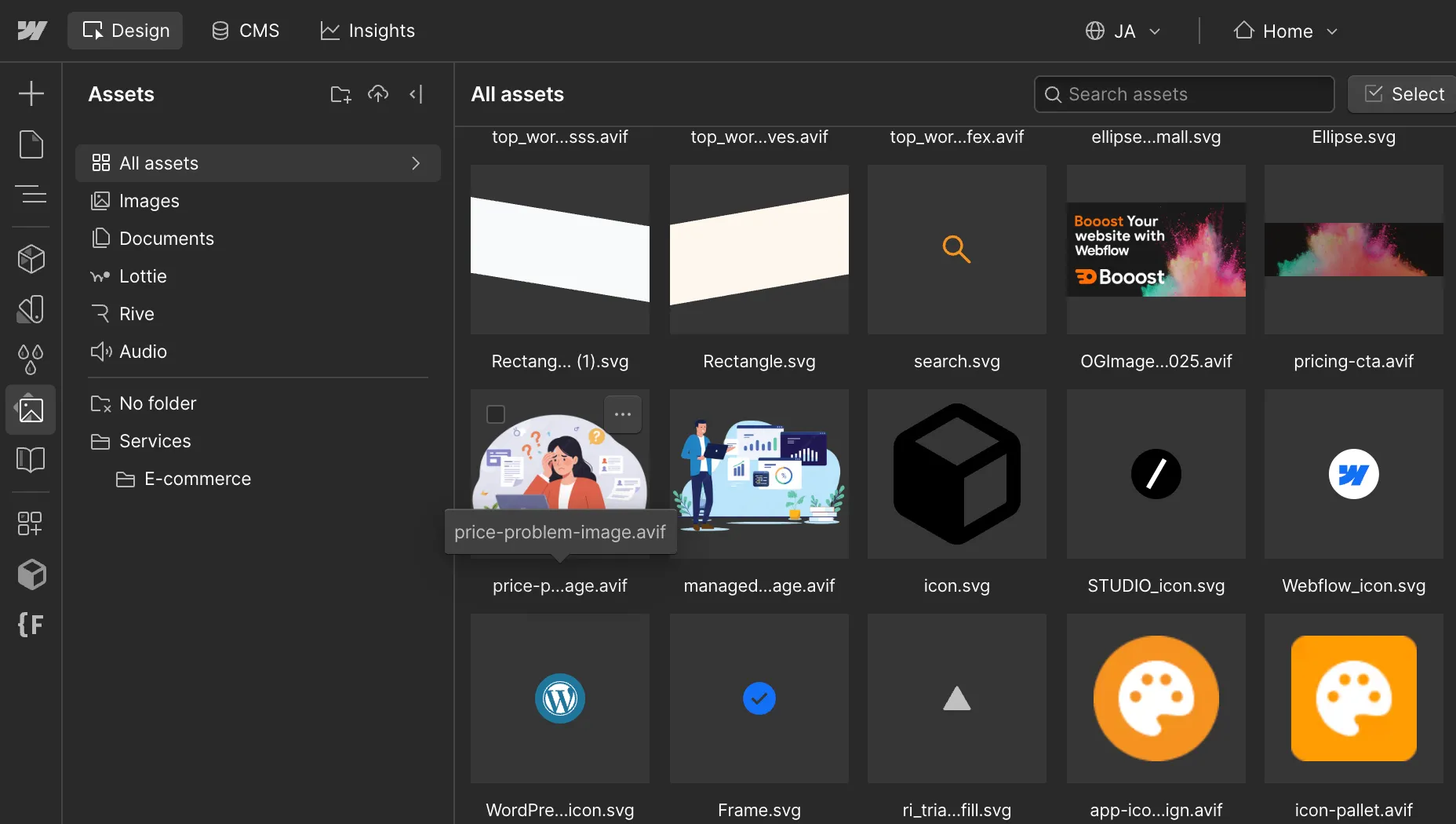This screenshot has height=824, width=1456.
Task: Open the Navigator panel
Action: (x=31, y=194)
